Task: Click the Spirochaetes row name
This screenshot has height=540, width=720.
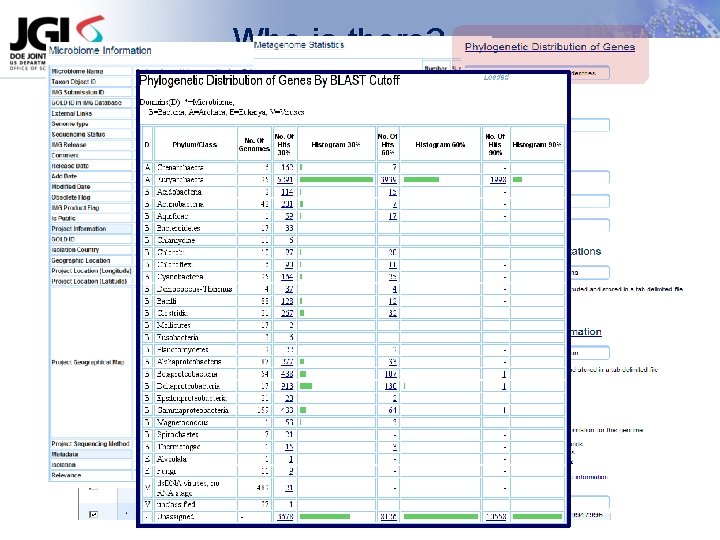Action: tap(178, 435)
